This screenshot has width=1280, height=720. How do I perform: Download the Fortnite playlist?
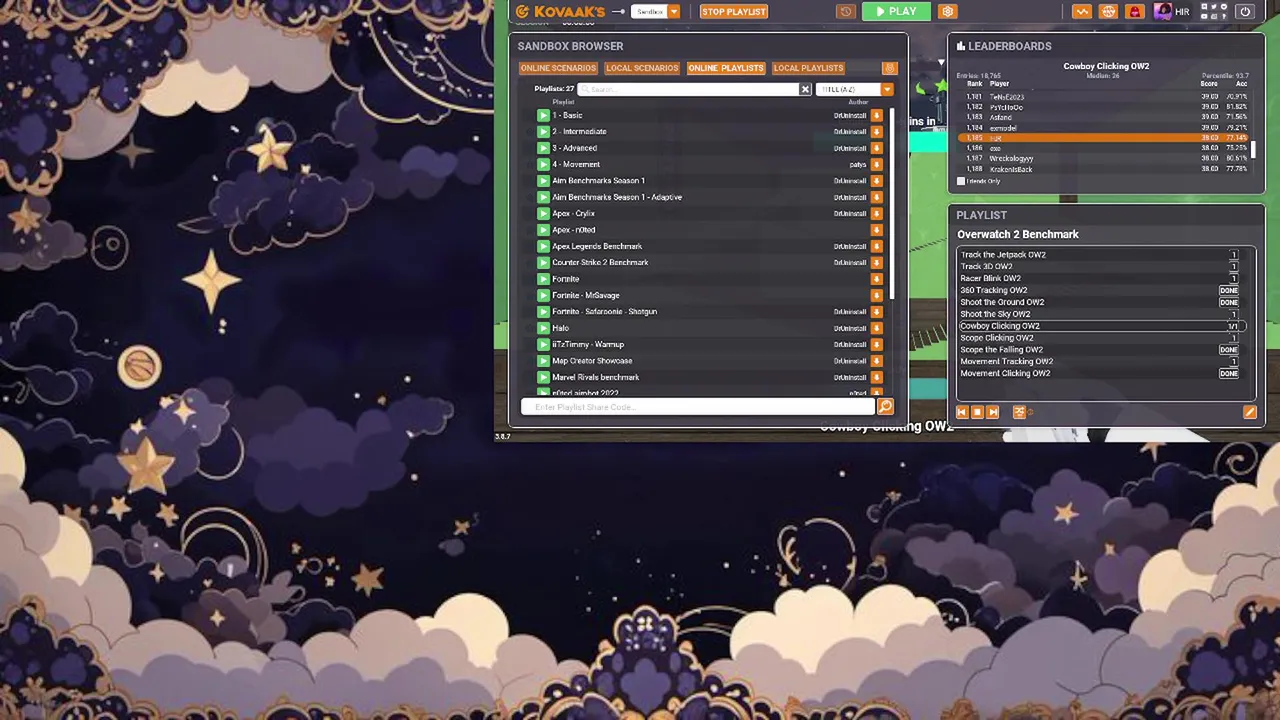point(876,279)
